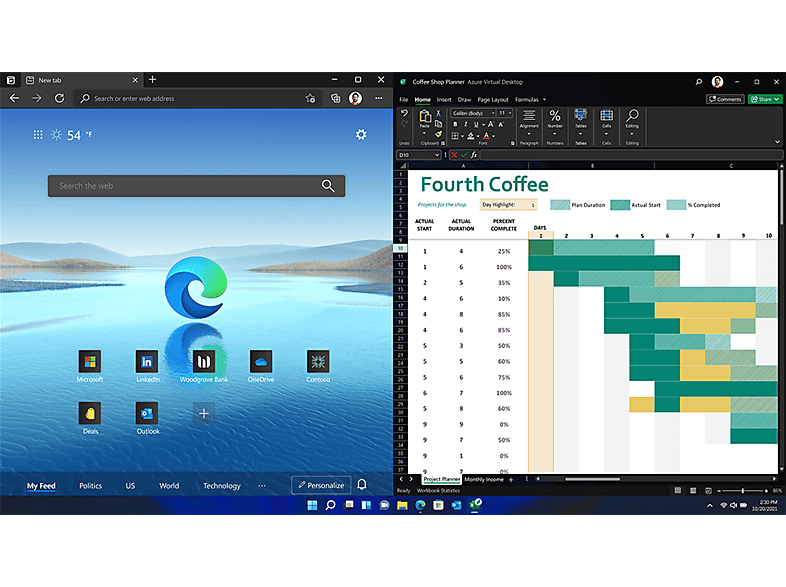
Task: Toggle Italic formatting in Excel
Action: (x=465, y=124)
